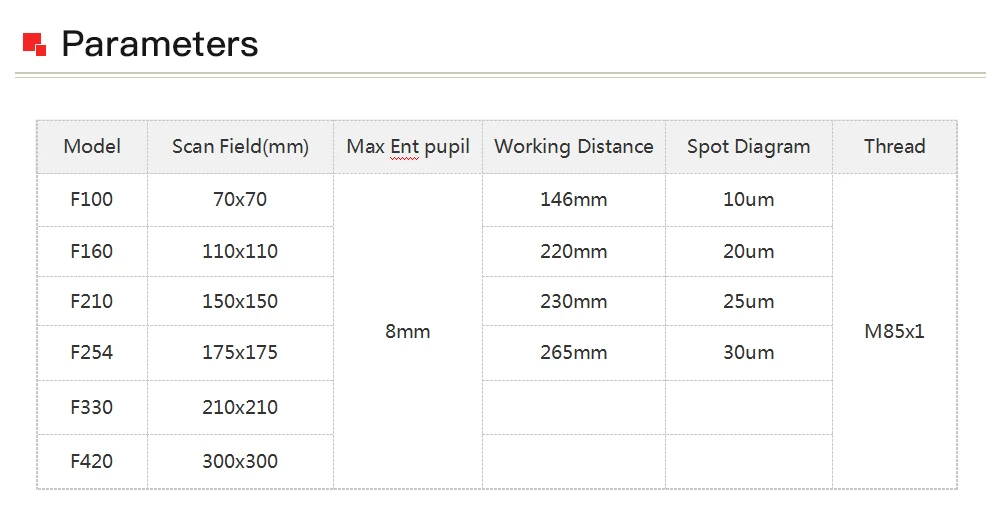This screenshot has height=522, width=1000.
Task: Click the Thread column header
Action: tap(895, 147)
